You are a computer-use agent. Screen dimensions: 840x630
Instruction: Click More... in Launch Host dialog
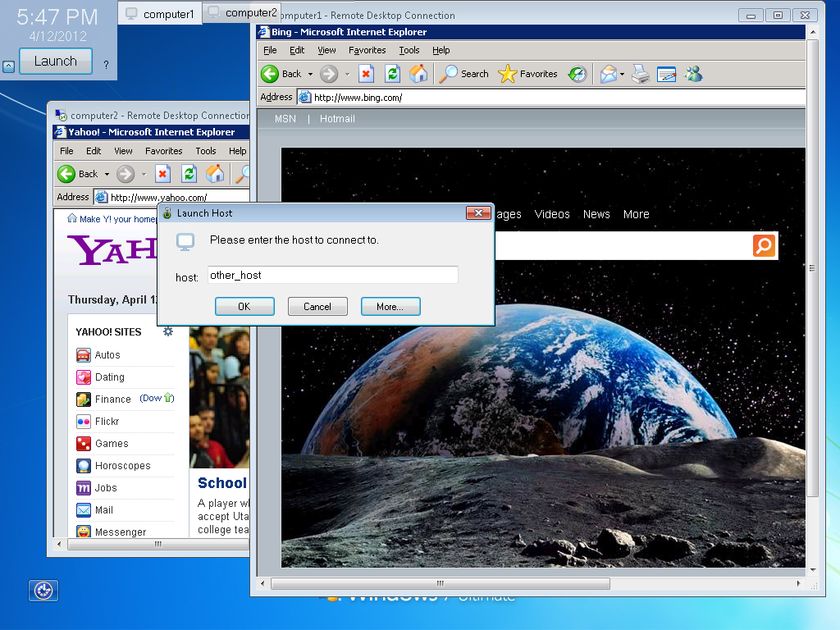point(391,306)
